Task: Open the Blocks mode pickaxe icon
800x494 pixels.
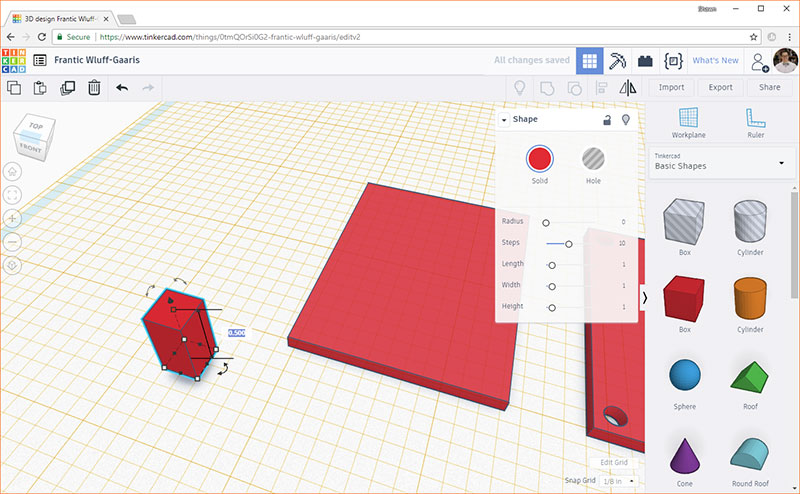Action: point(618,60)
